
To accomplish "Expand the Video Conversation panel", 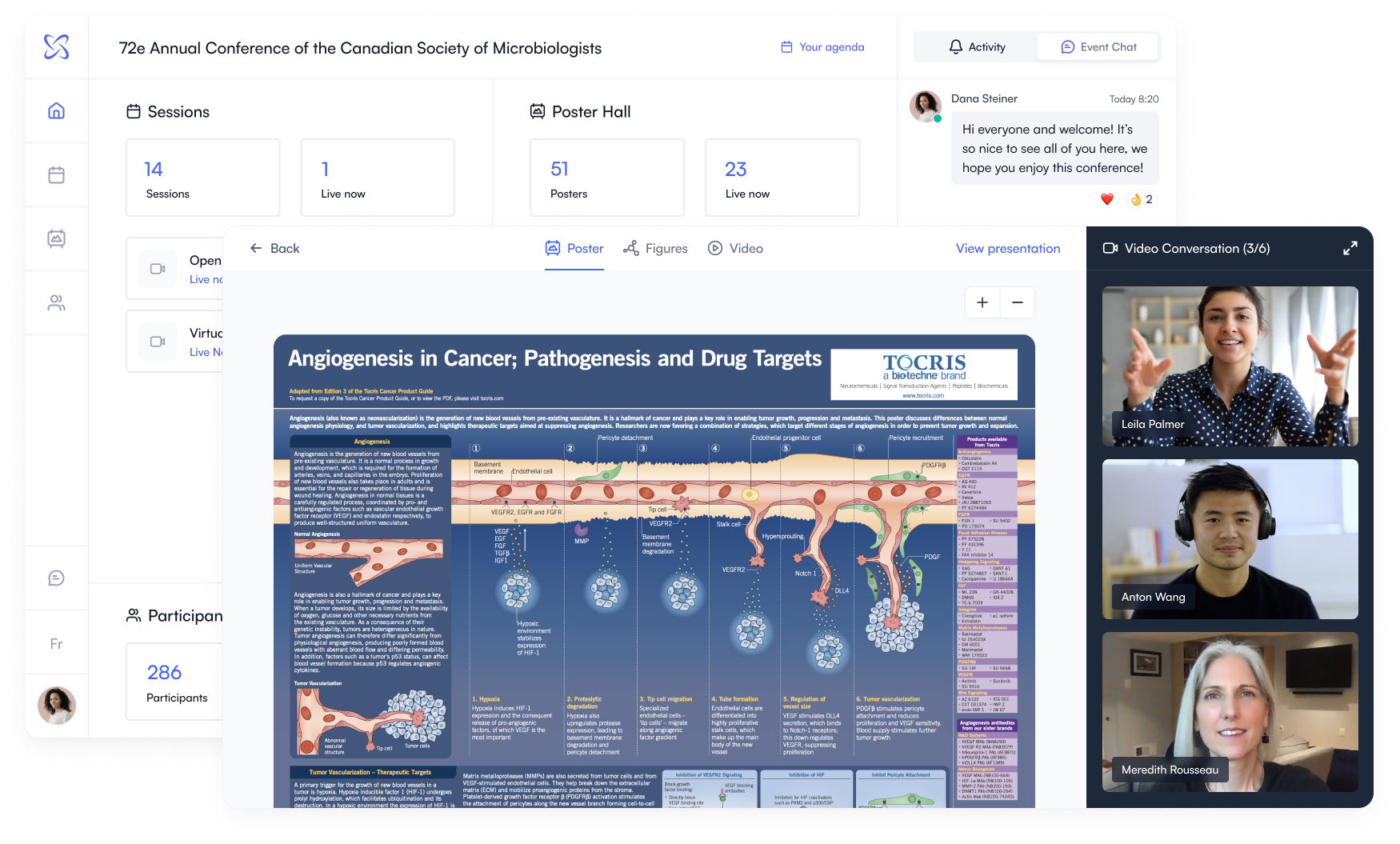I will (x=1350, y=249).
